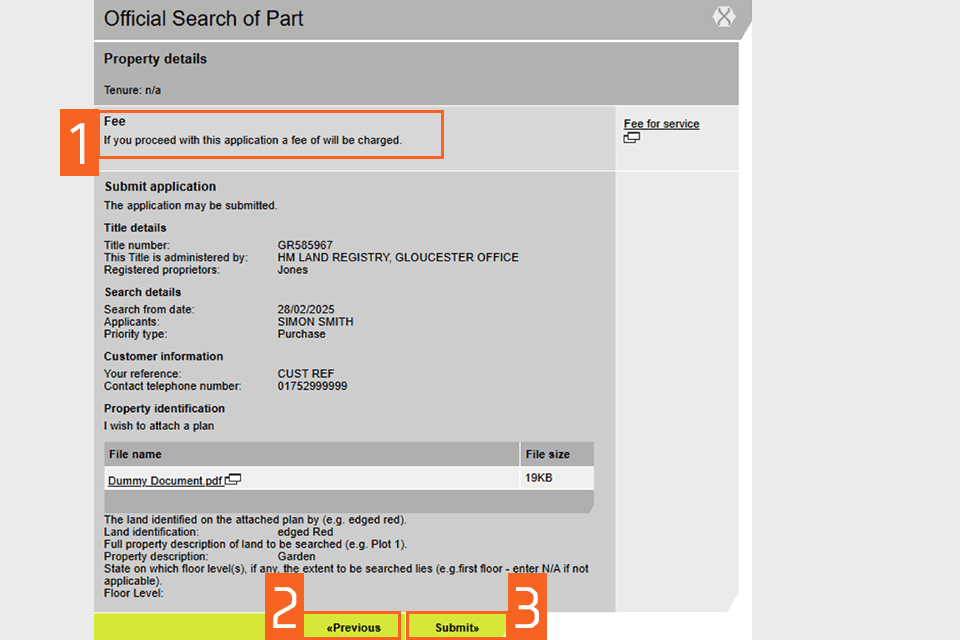Select the File size column header
Viewport: 960px width, 640px height.
[547, 454]
